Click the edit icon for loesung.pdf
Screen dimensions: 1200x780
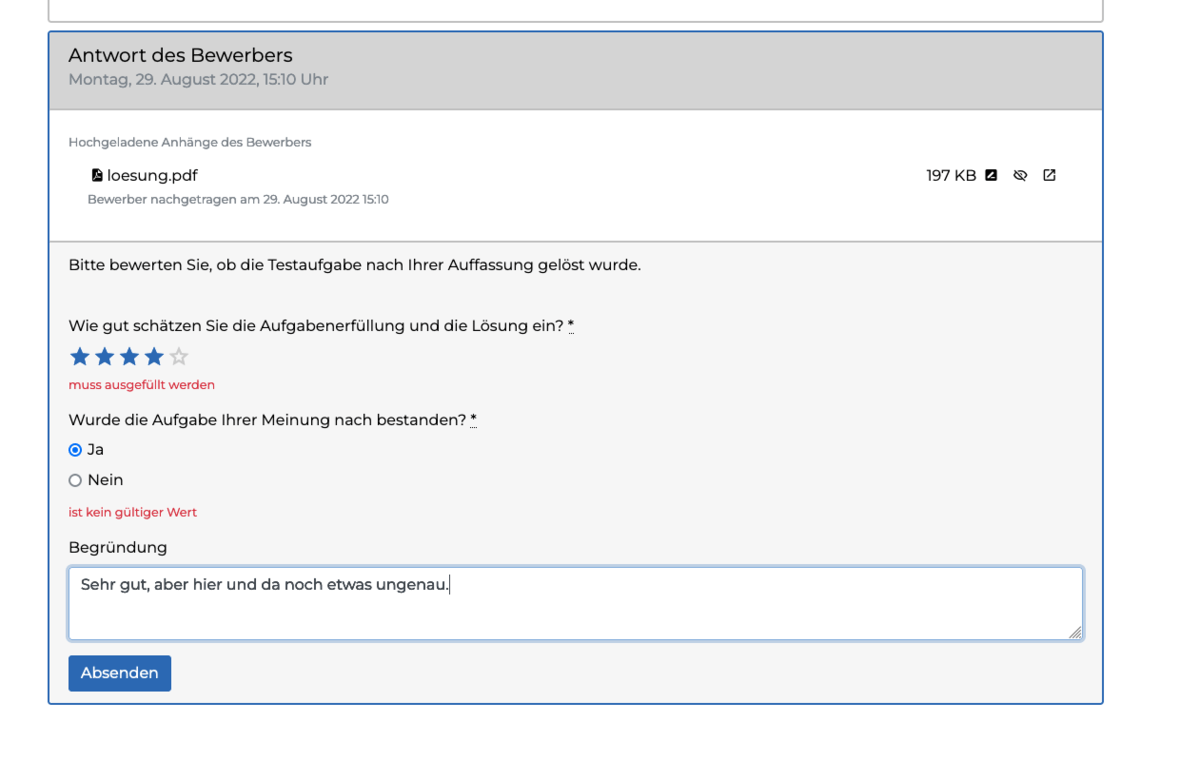991,175
